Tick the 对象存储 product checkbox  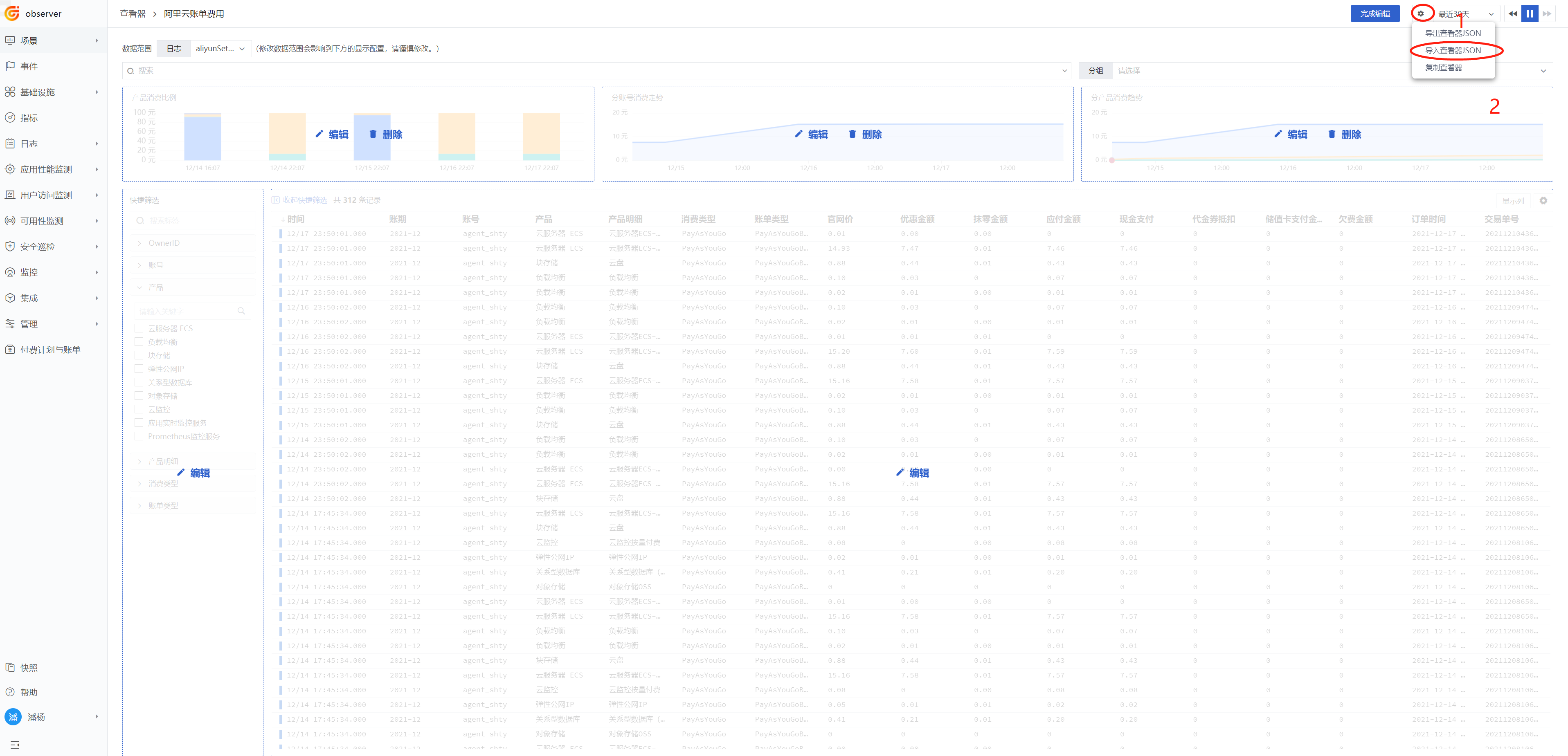pos(139,396)
